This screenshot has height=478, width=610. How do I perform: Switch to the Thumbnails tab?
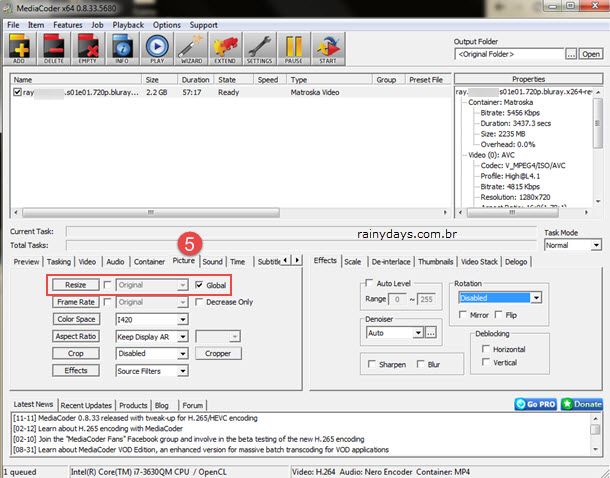point(435,262)
